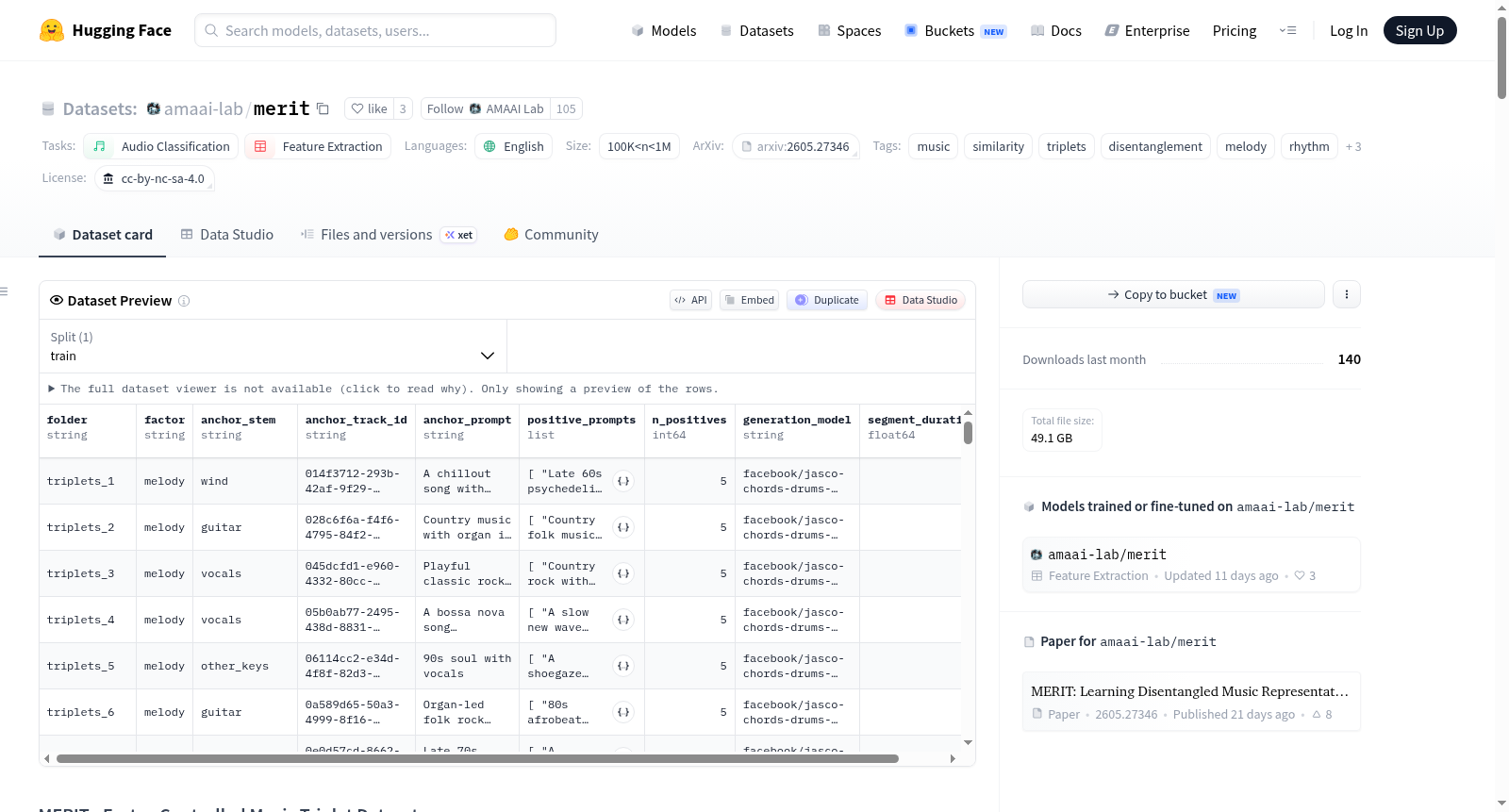Click the vertical scrollbar thumb of preview table
Screen dimensions: 1509x812
click(x=968, y=433)
